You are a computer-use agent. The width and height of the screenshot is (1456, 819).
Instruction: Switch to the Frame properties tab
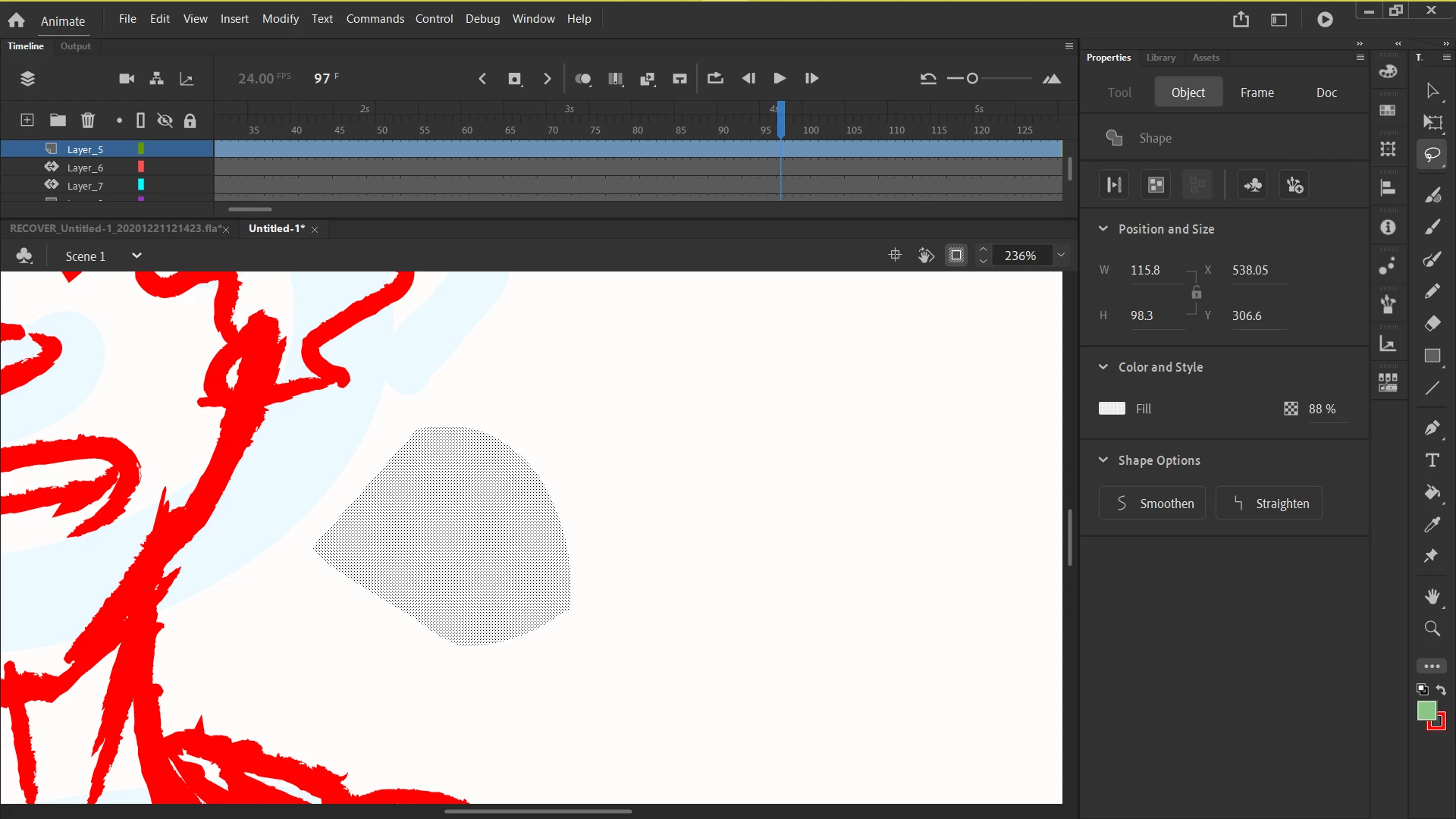tap(1257, 93)
